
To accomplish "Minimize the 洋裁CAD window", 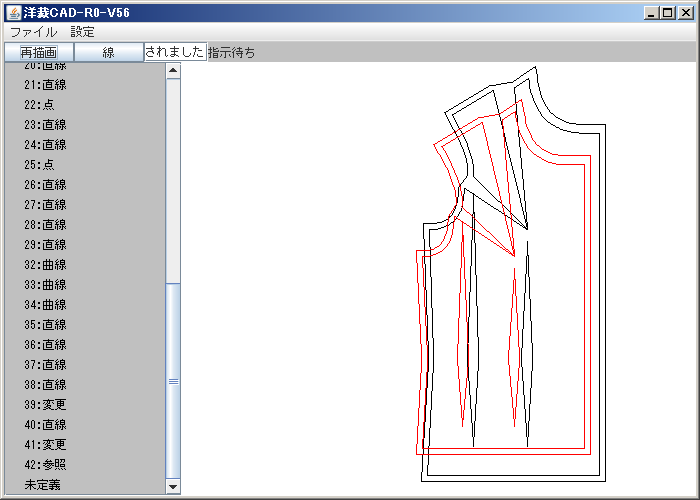I will pyautogui.click(x=651, y=13).
